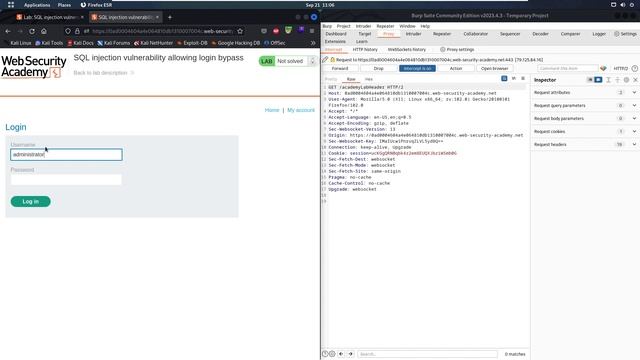Open the system volume control
Screen dimensions: 640x360
point(622,5)
